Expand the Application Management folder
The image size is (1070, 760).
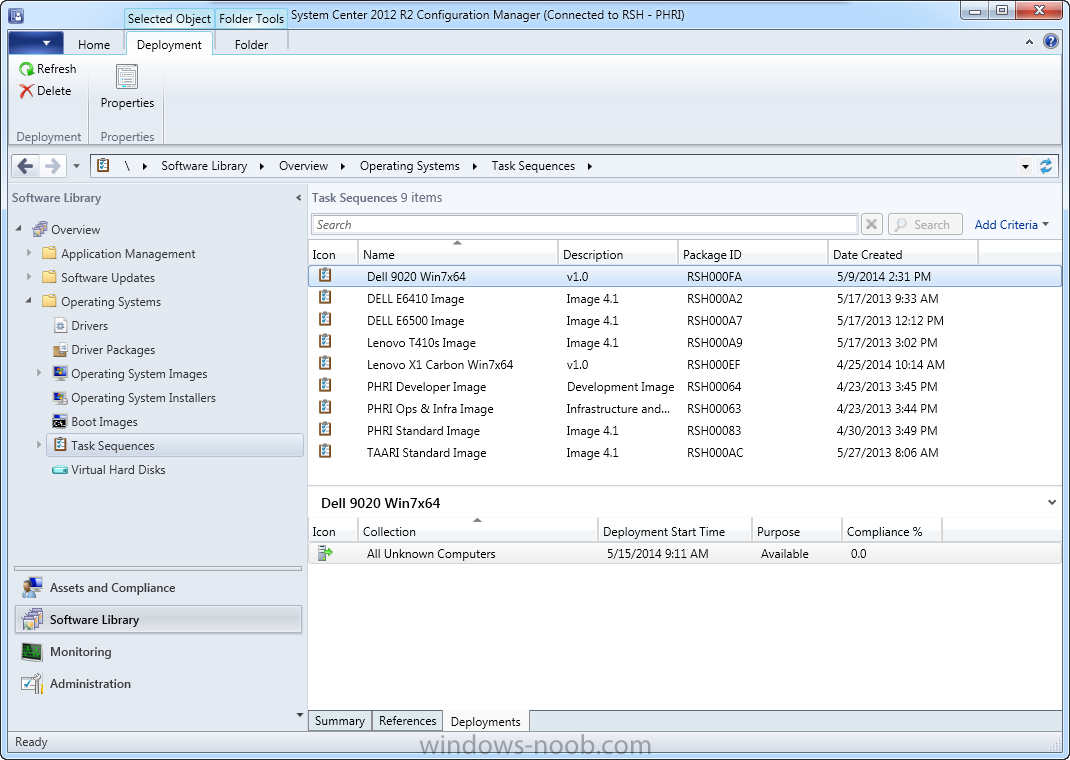[29, 253]
